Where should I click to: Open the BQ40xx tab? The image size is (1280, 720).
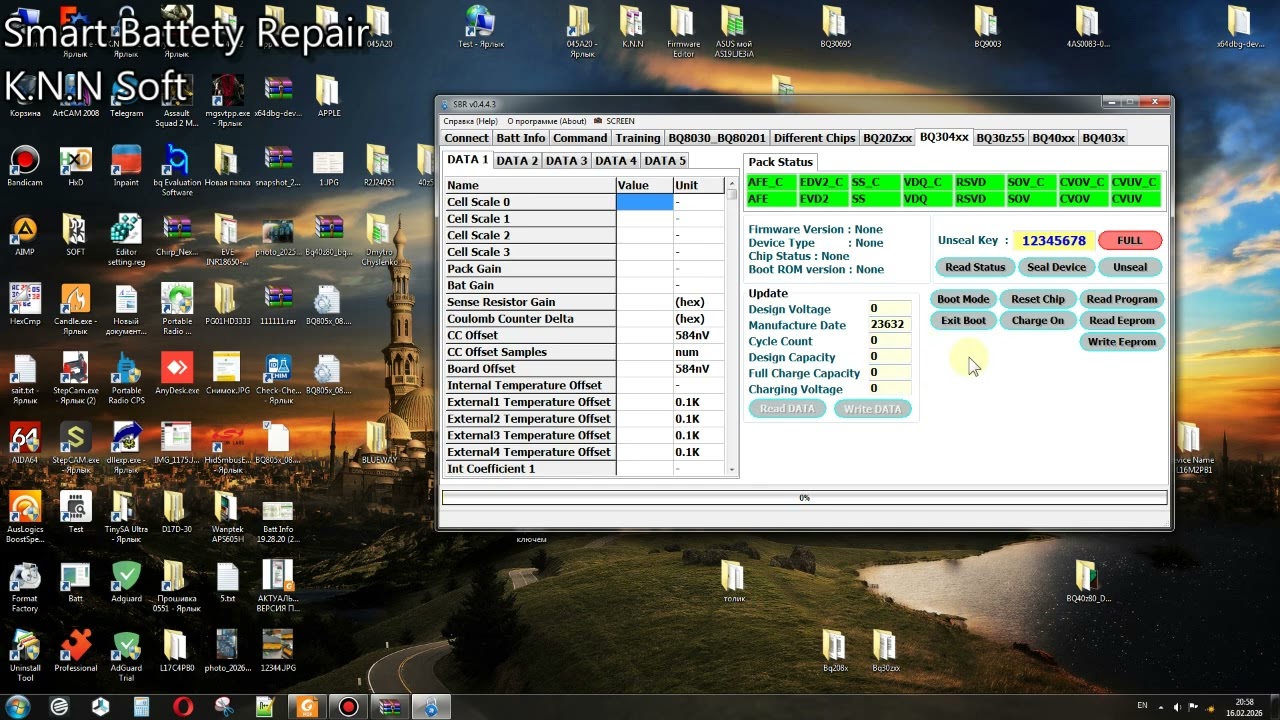(1053, 138)
